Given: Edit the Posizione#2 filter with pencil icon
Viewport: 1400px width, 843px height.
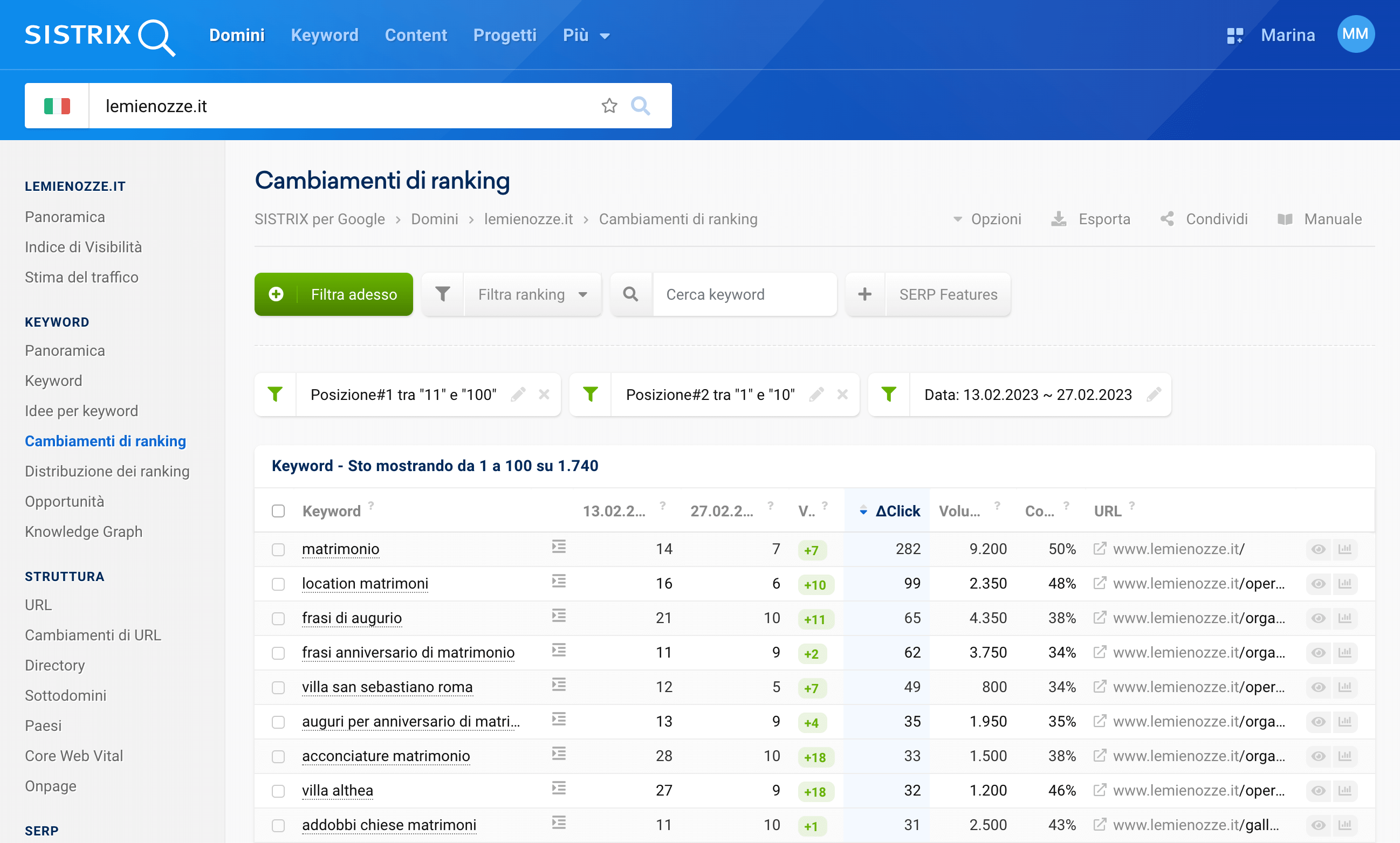Looking at the screenshot, I should 816,394.
